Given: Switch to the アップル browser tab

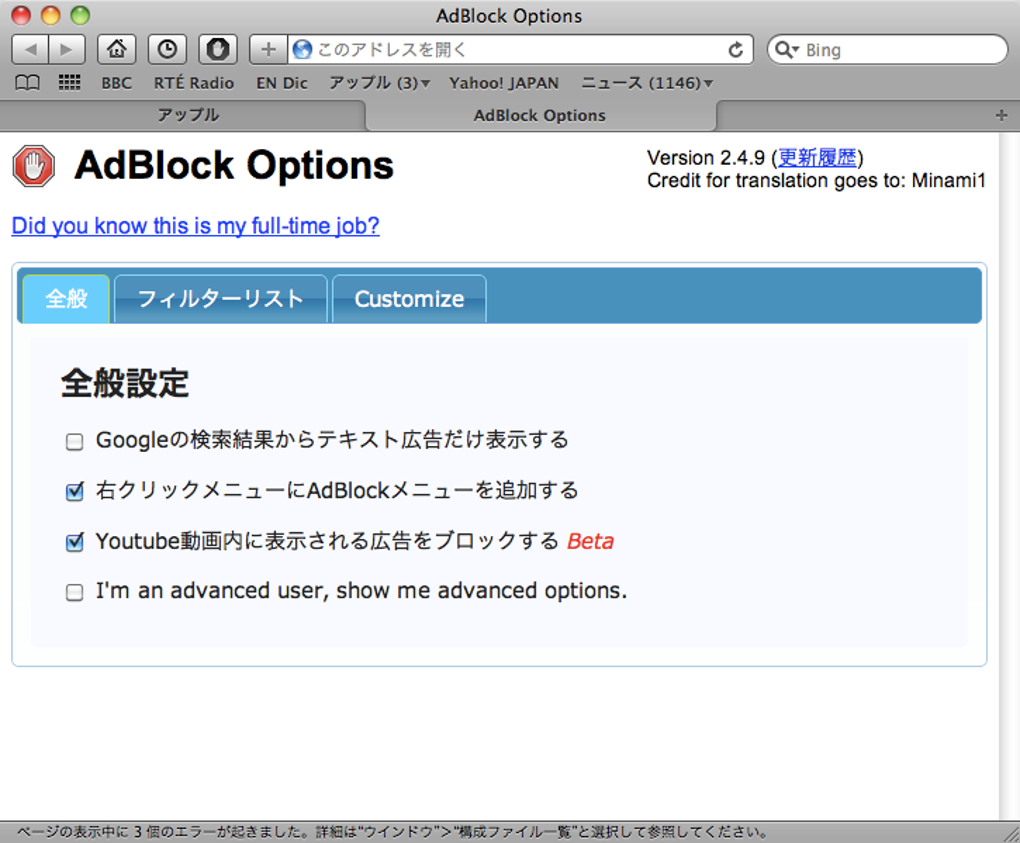Looking at the screenshot, I should [x=188, y=115].
